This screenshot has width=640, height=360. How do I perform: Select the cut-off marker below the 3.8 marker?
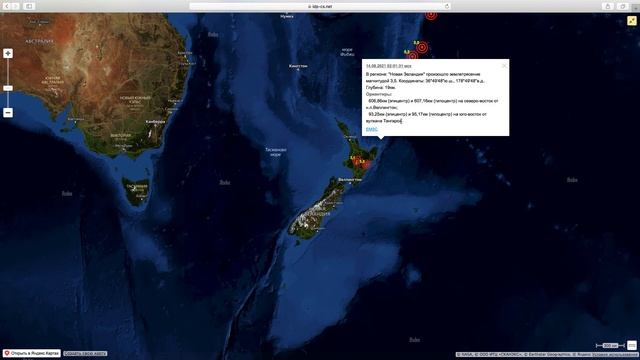(413, 55)
